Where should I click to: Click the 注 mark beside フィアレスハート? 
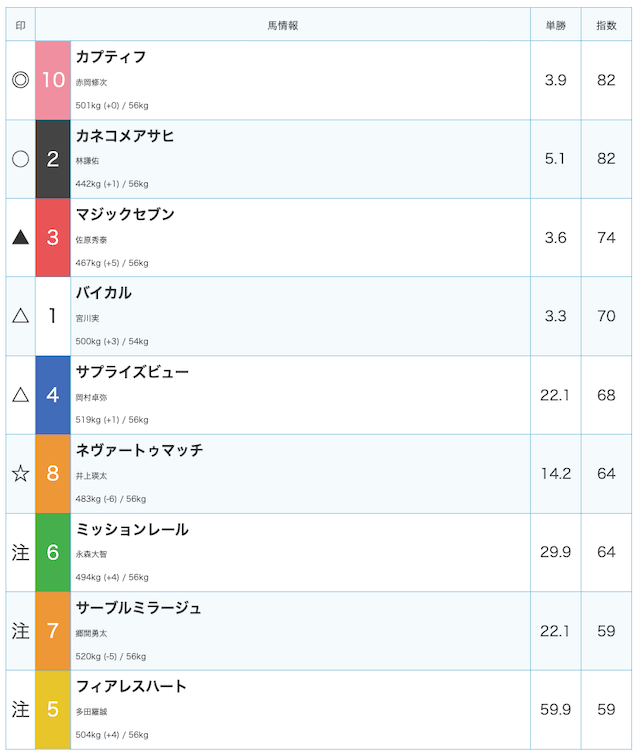tap(20, 710)
